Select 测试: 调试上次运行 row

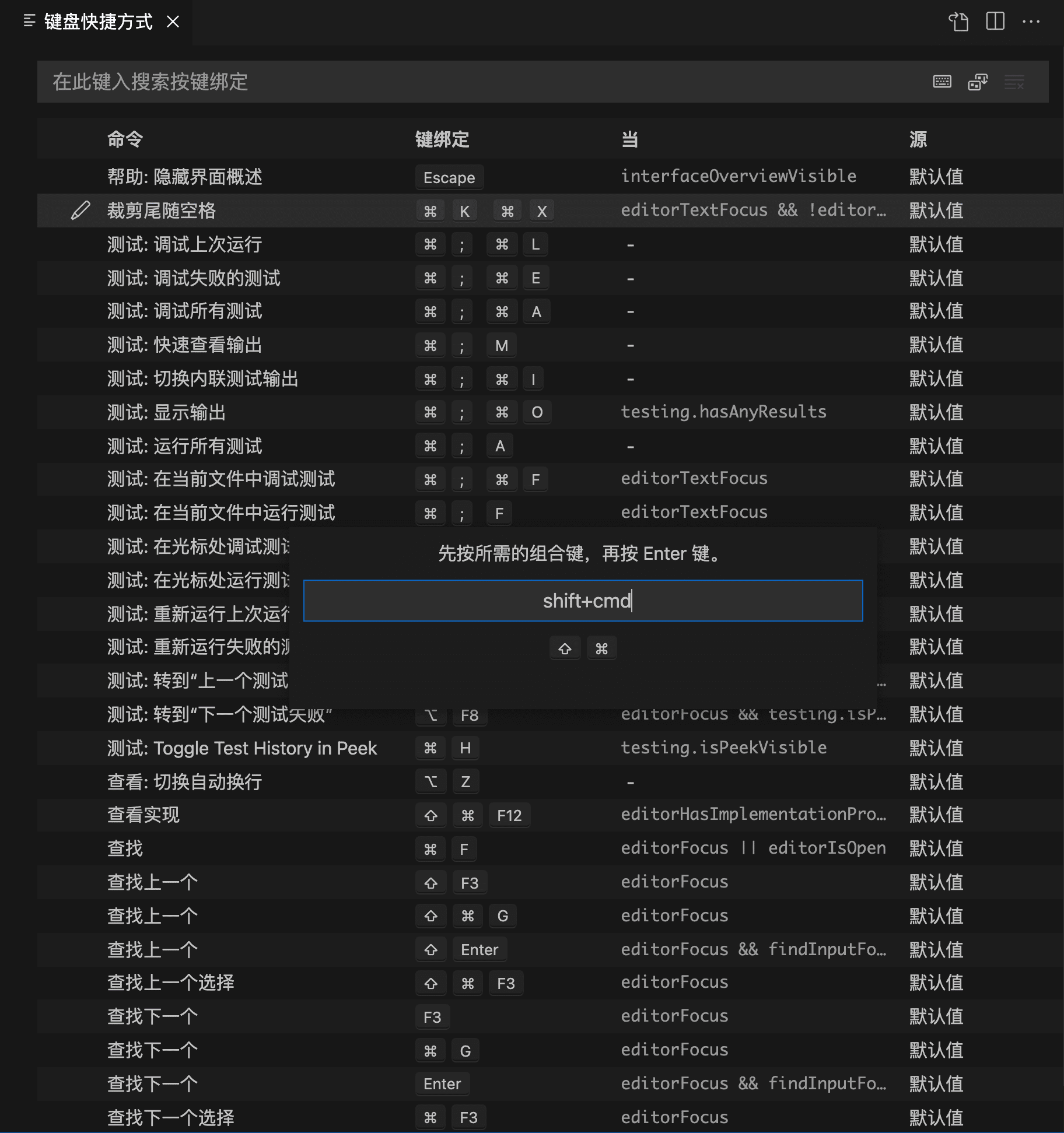coord(549,244)
